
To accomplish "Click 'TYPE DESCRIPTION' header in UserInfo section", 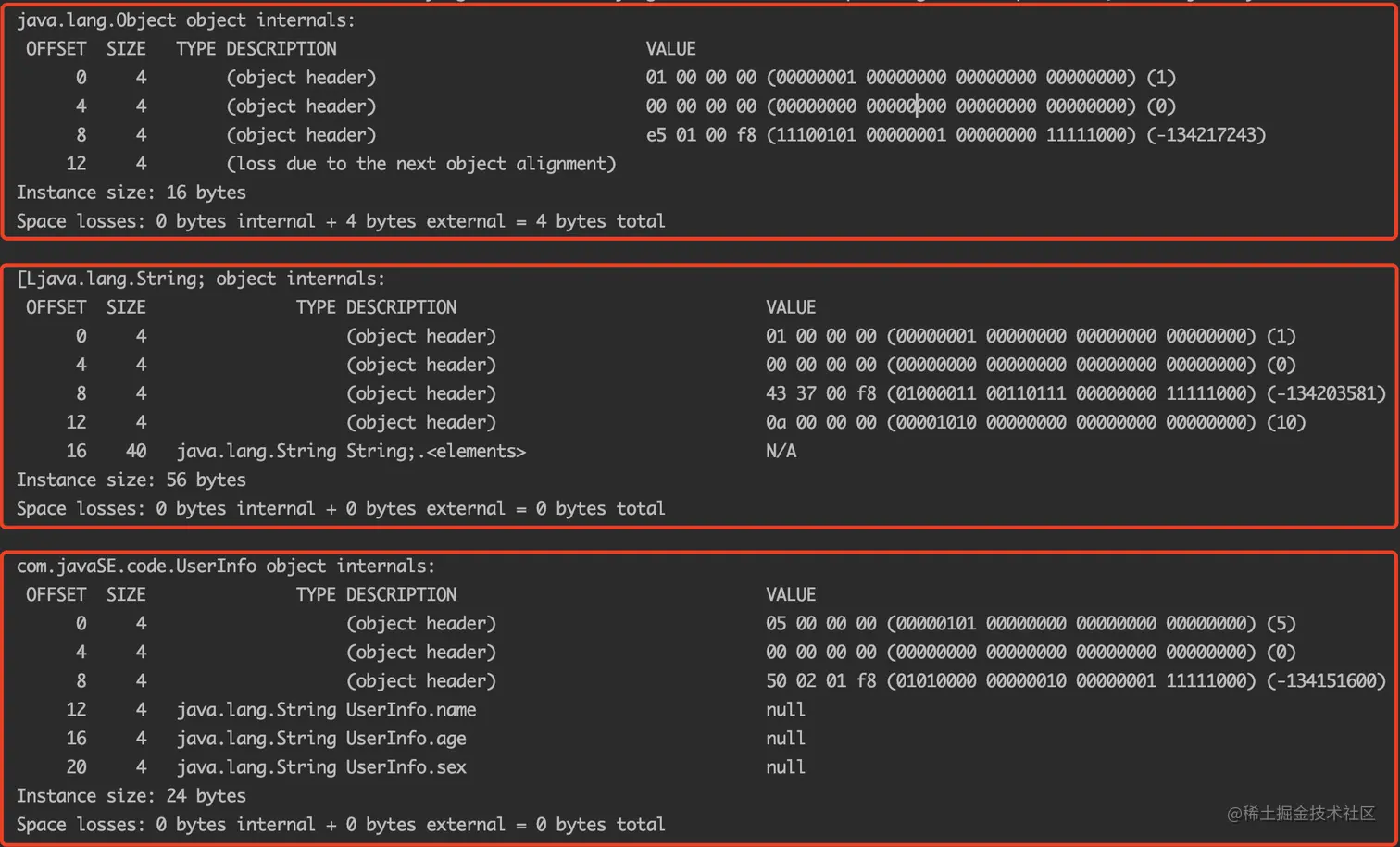I will (x=376, y=594).
